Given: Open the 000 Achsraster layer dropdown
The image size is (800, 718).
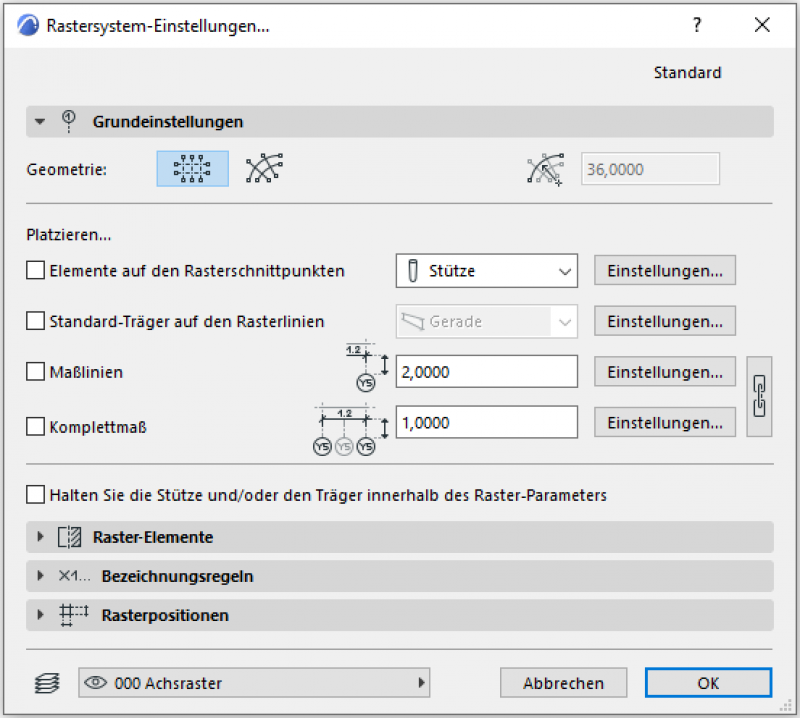Looking at the screenshot, I should 254,684.
